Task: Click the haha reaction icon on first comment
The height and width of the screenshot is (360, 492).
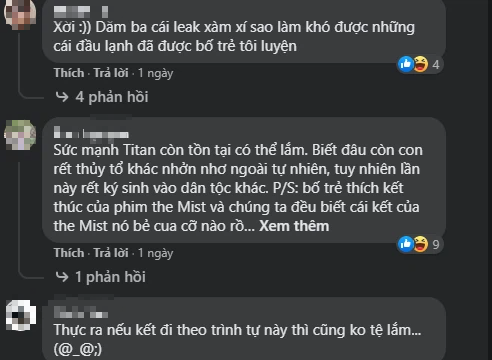Action: [x=421, y=64]
